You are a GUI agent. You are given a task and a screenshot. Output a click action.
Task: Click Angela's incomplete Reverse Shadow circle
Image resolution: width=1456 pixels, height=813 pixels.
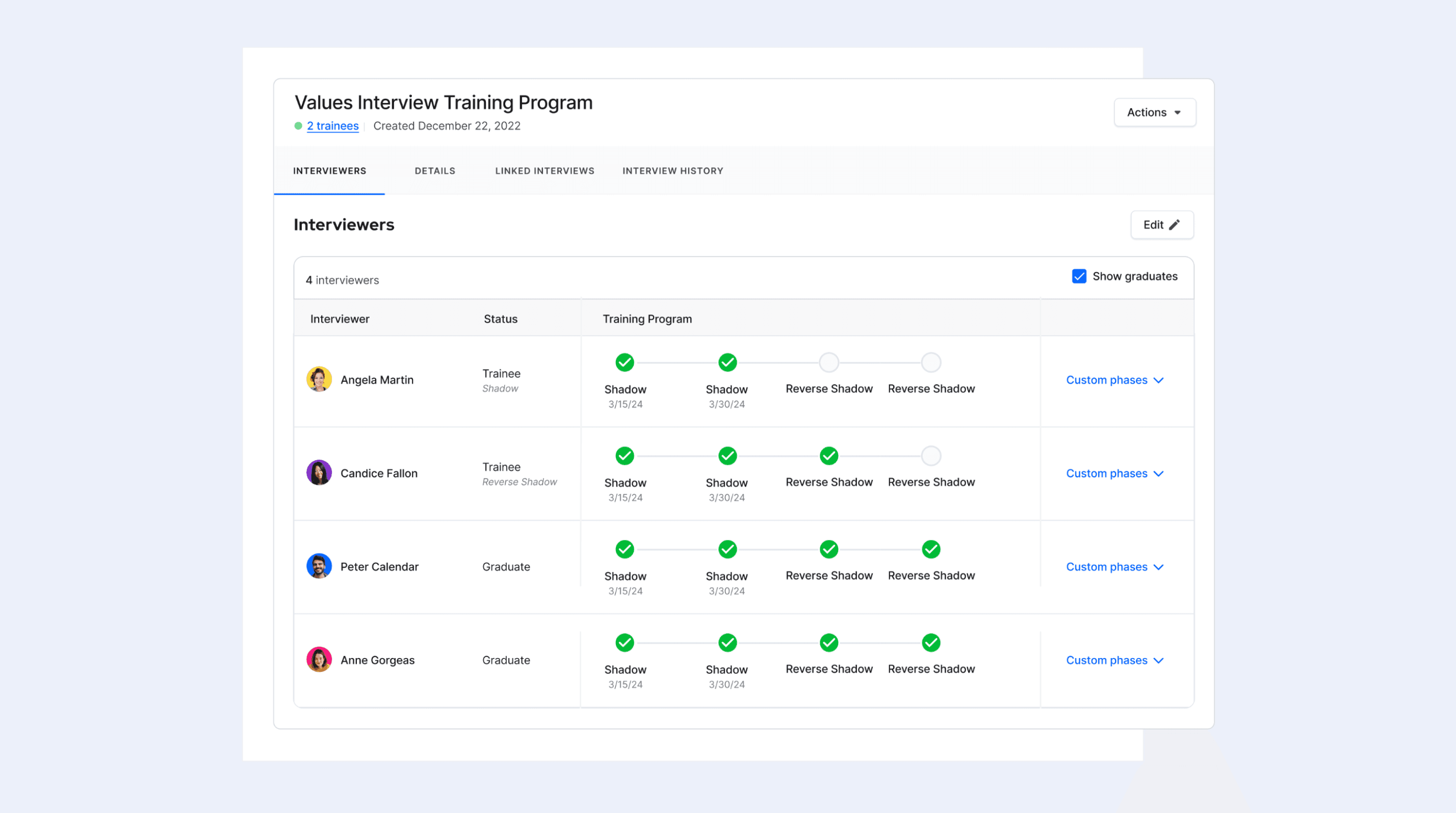(x=828, y=362)
